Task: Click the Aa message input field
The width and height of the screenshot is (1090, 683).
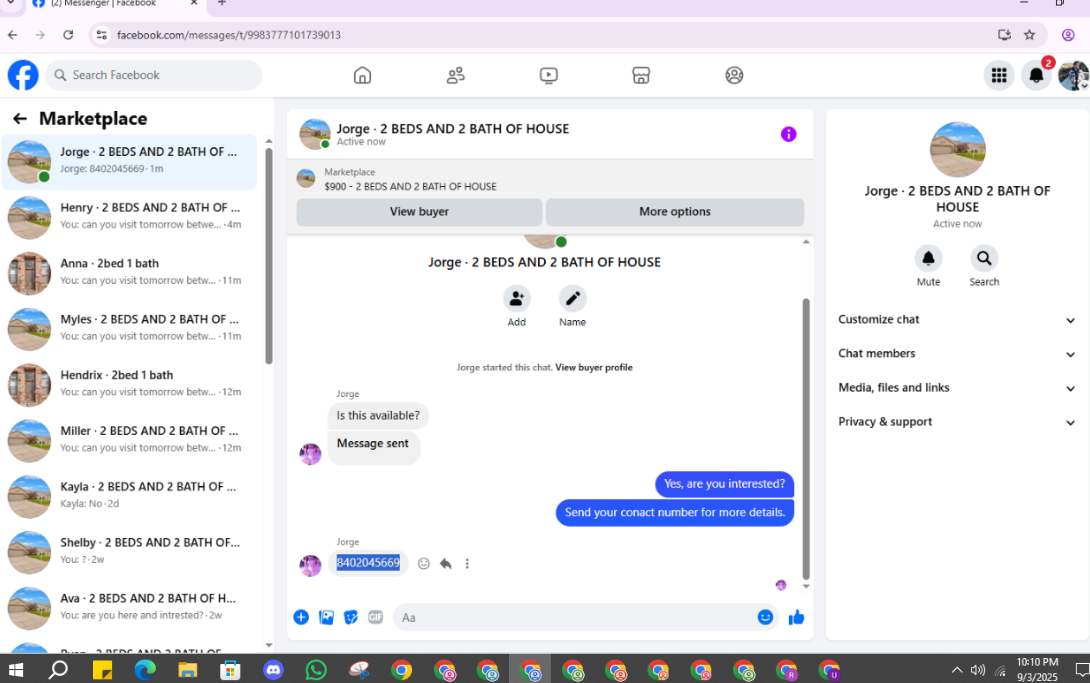Action: [x=577, y=617]
